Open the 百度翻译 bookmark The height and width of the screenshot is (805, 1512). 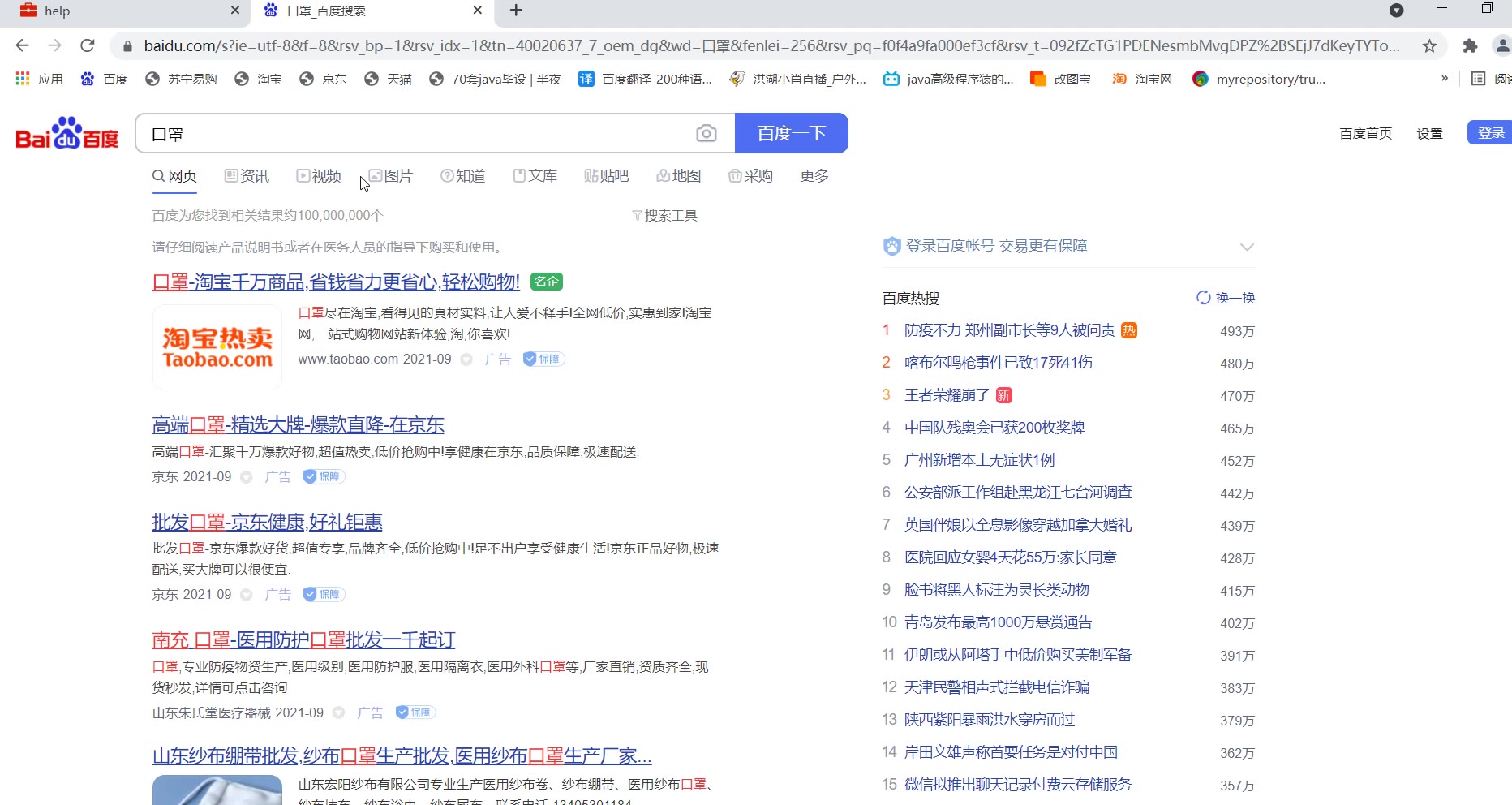tap(645, 79)
